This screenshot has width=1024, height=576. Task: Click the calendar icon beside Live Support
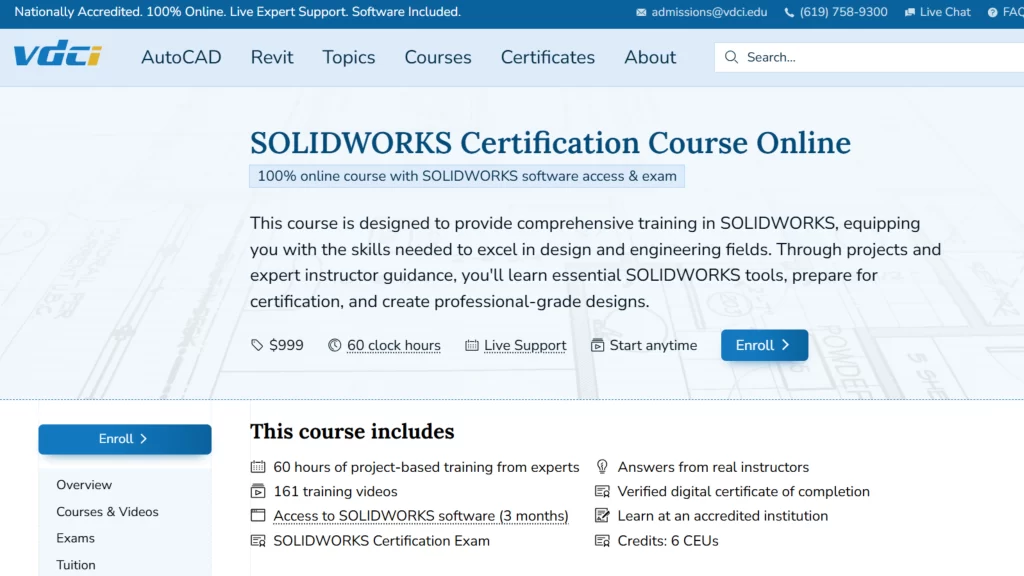pos(472,345)
